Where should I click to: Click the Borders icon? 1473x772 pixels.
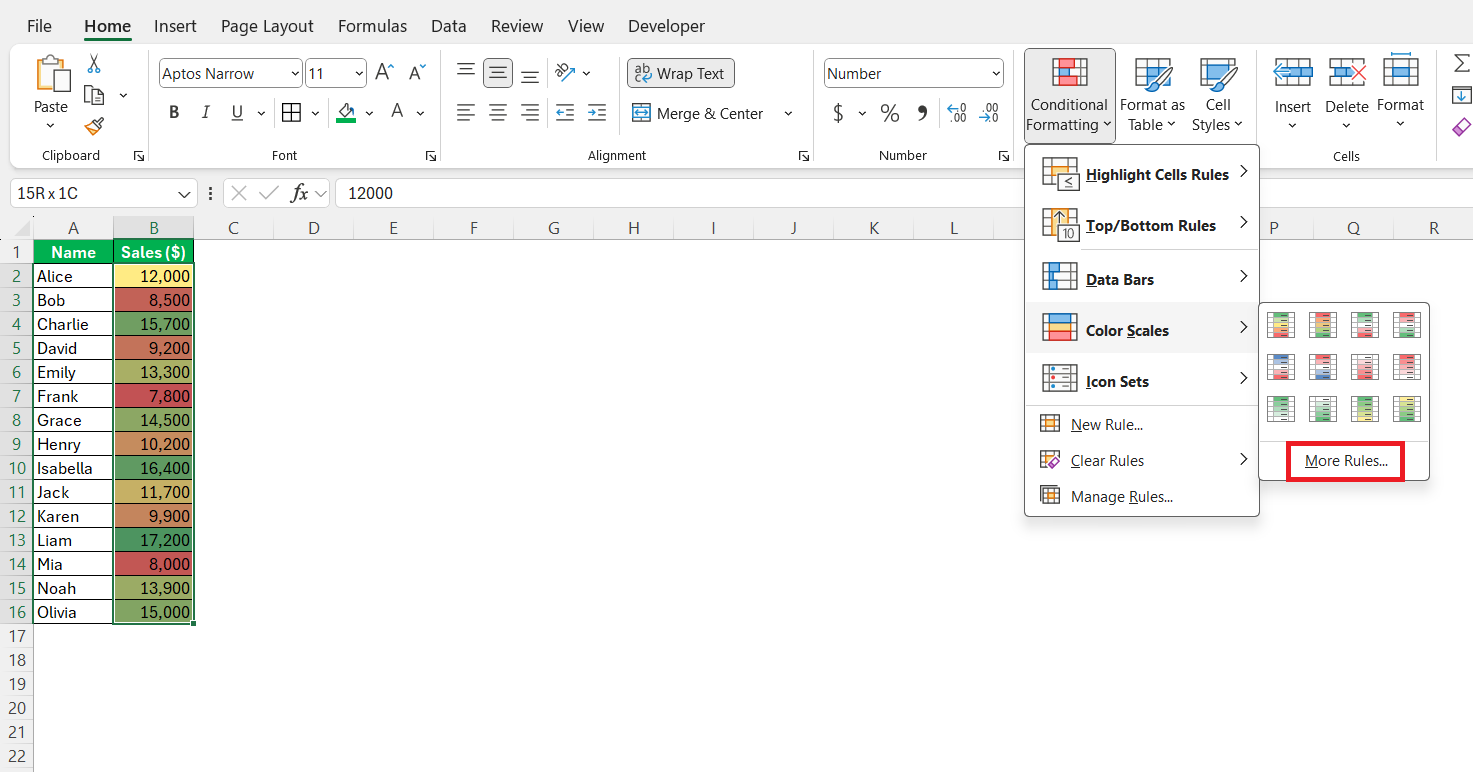(291, 113)
